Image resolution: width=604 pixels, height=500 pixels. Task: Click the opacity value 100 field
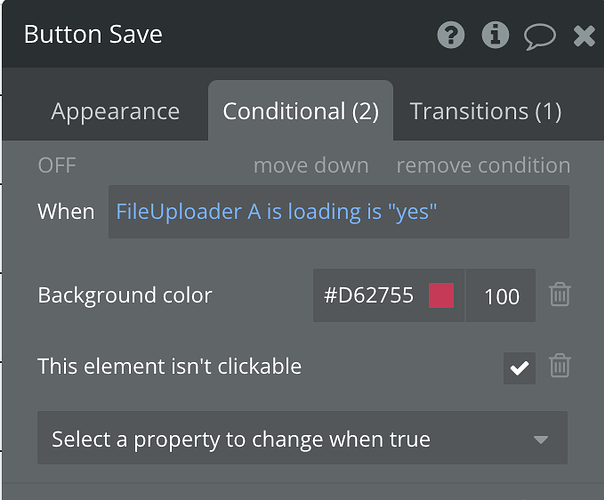(x=501, y=296)
